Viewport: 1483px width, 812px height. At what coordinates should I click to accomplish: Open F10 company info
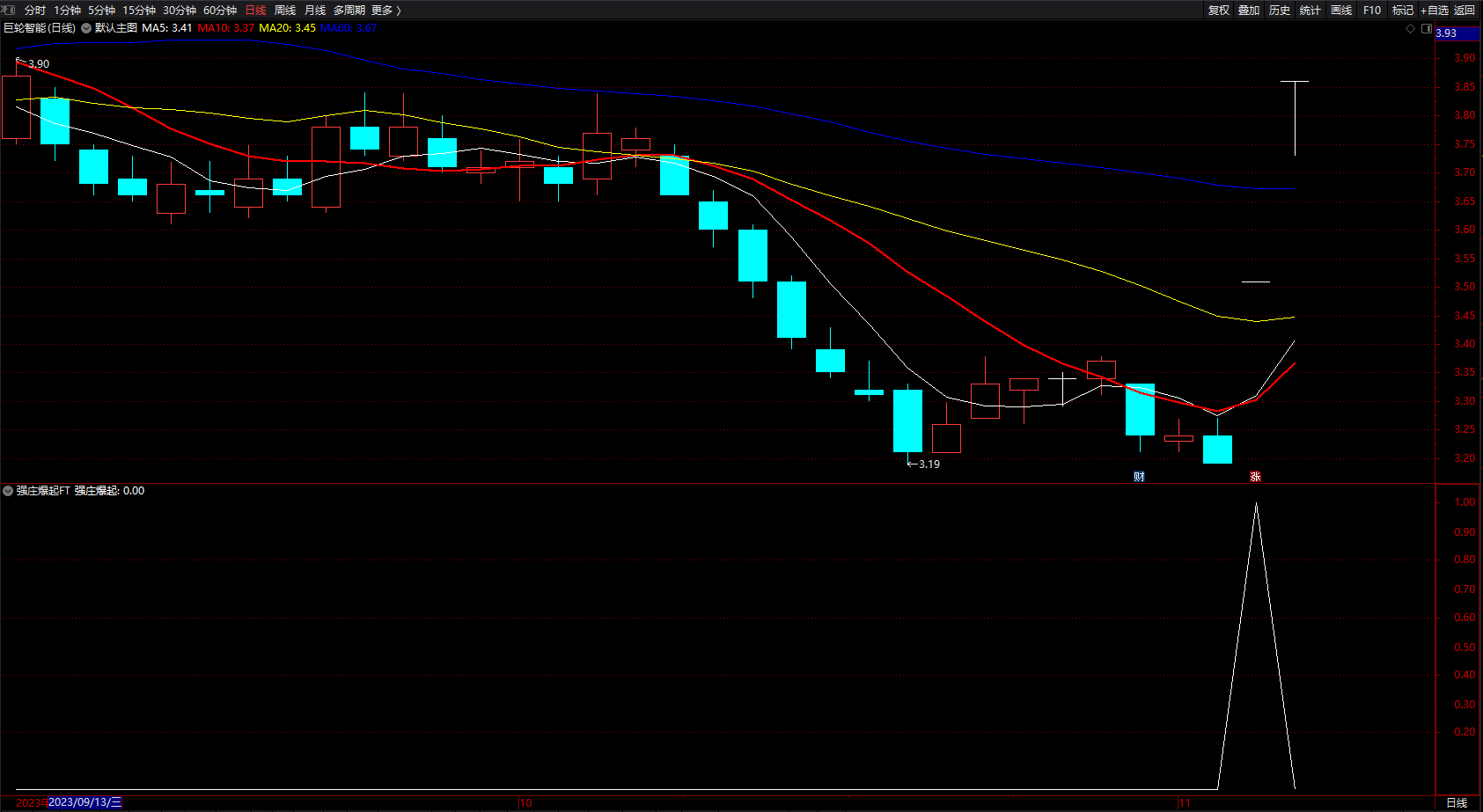pyautogui.click(x=1372, y=11)
